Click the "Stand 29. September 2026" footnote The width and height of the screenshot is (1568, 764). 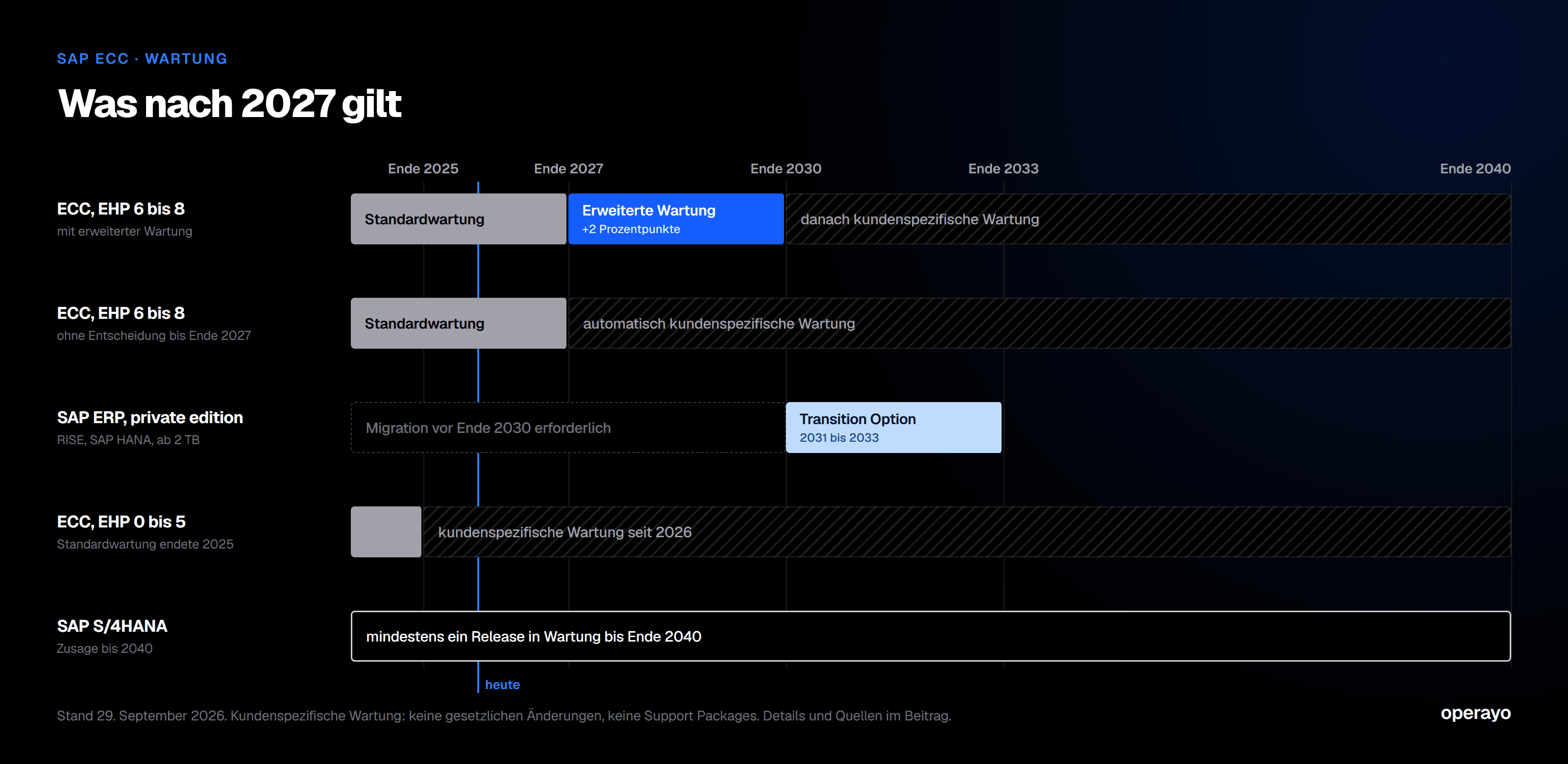pos(504,716)
